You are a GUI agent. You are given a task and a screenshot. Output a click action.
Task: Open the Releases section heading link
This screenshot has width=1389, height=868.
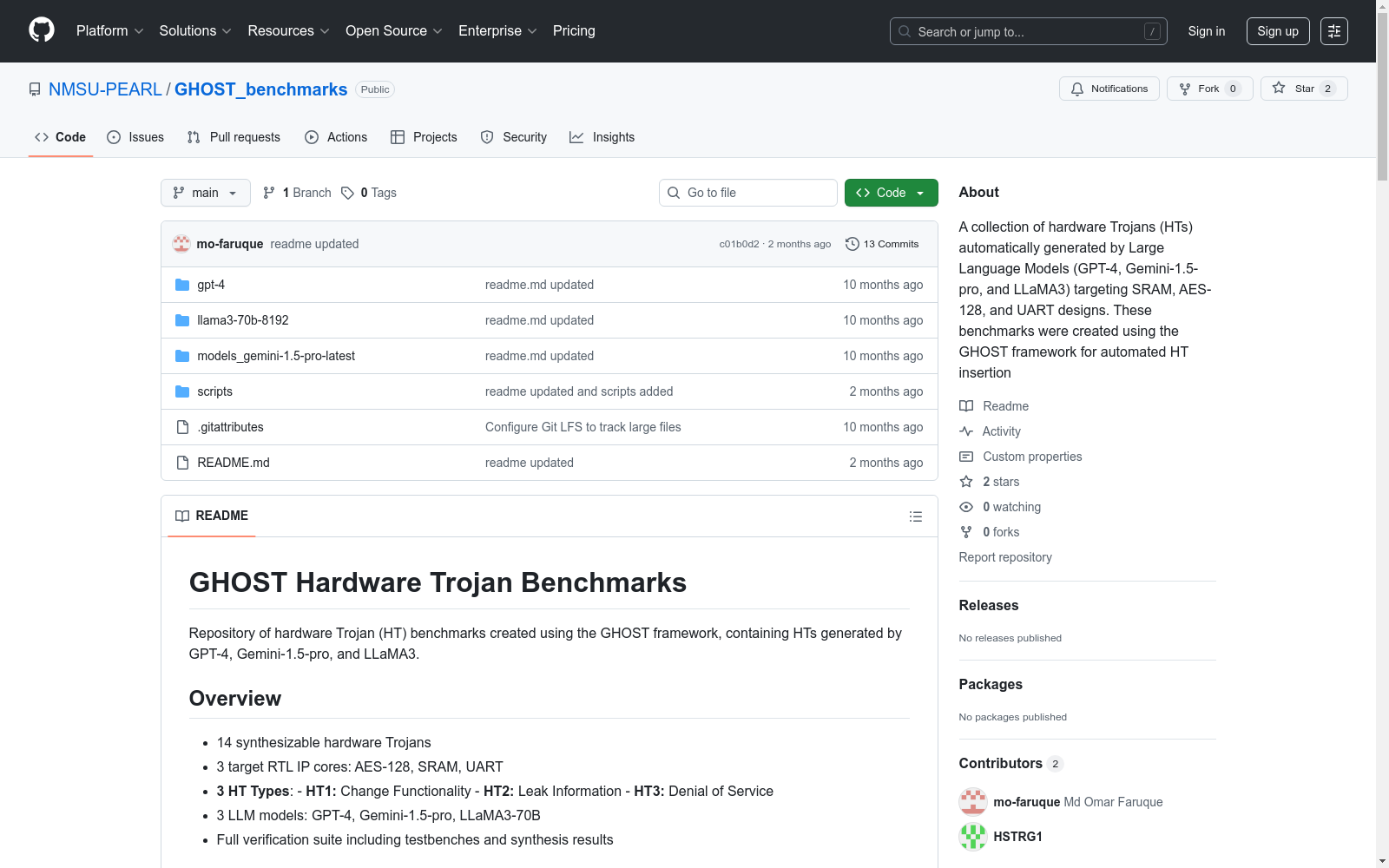tap(989, 606)
